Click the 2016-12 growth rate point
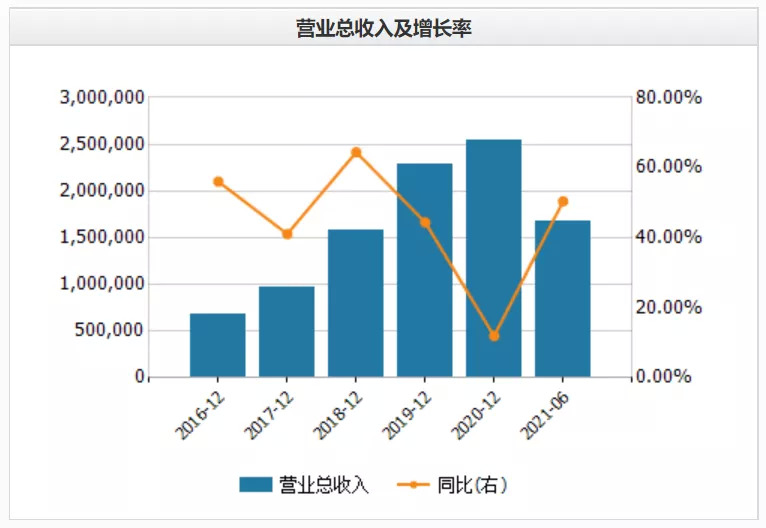The height and width of the screenshot is (528, 766). 218,182
